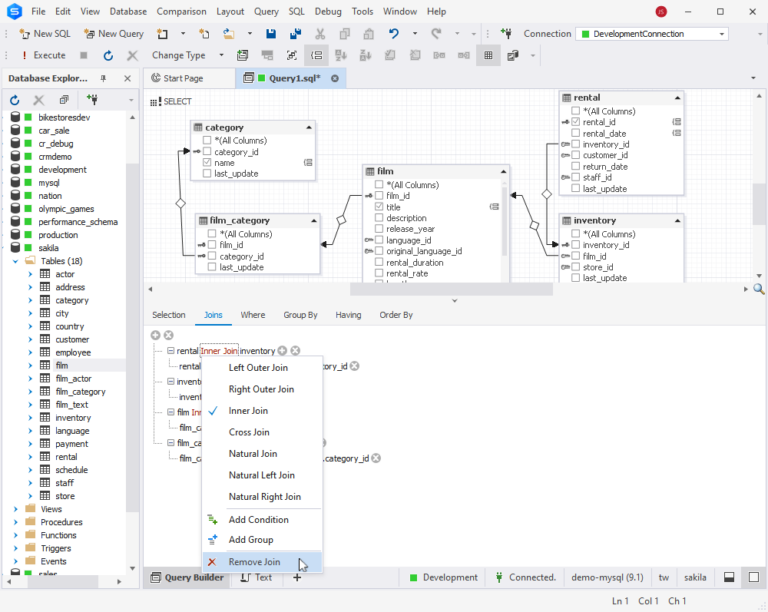
Task: Select the payment table in tree
Action: (x=72, y=444)
